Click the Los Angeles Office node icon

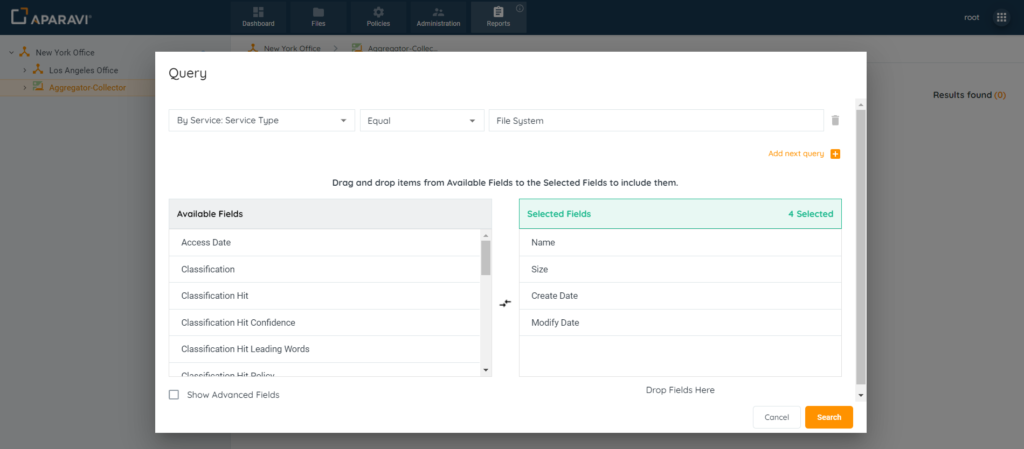click(38, 70)
